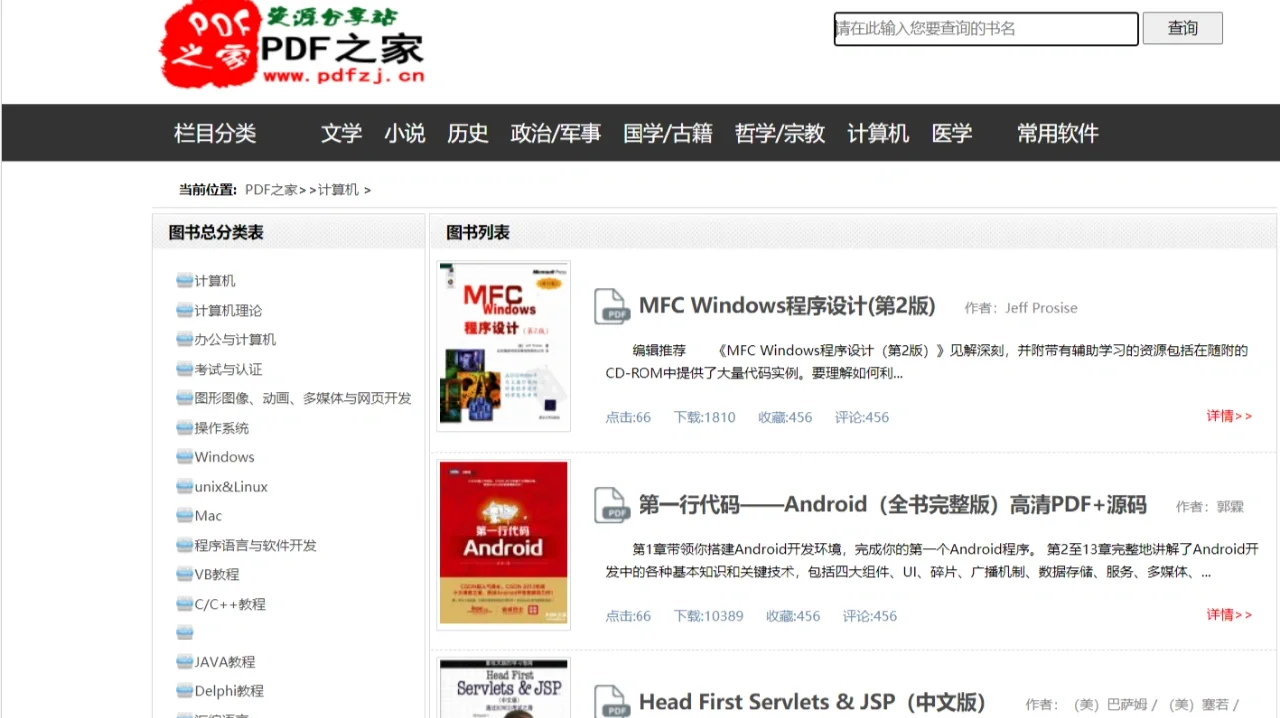Click the drive icon next to 计算机理论

click(x=184, y=310)
